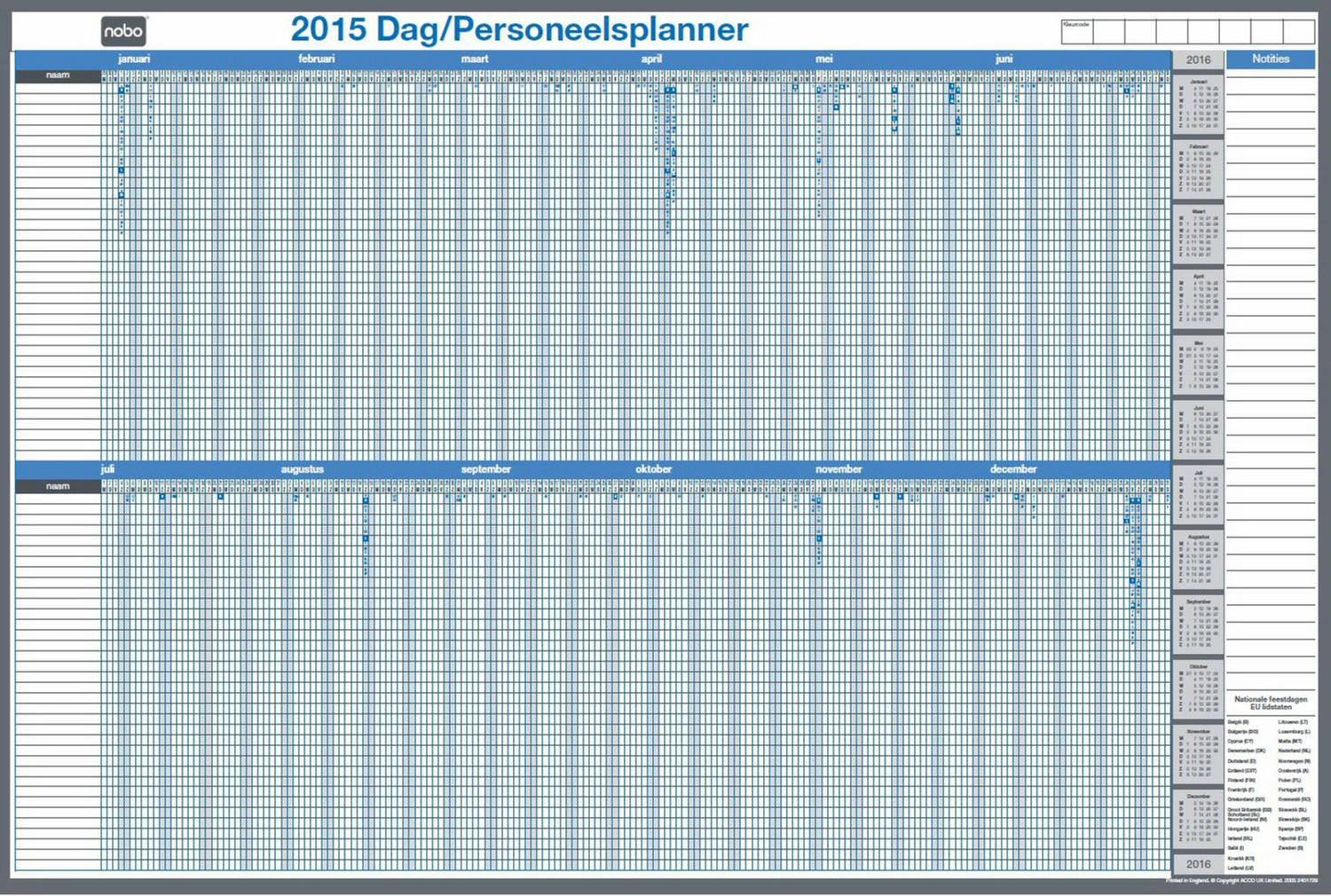Click the top 2016 label box
The height and width of the screenshot is (896, 1331).
click(1198, 60)
